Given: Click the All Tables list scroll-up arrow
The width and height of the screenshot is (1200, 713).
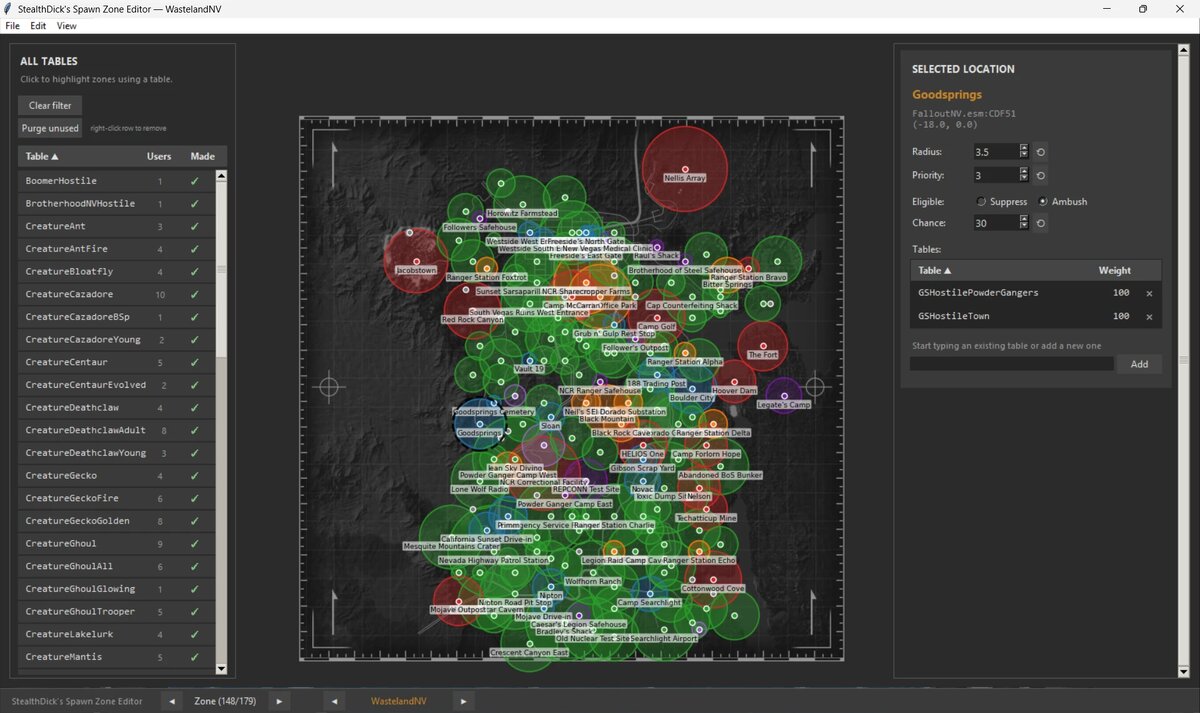Looking at the screenshot, I should coord(222,175).
